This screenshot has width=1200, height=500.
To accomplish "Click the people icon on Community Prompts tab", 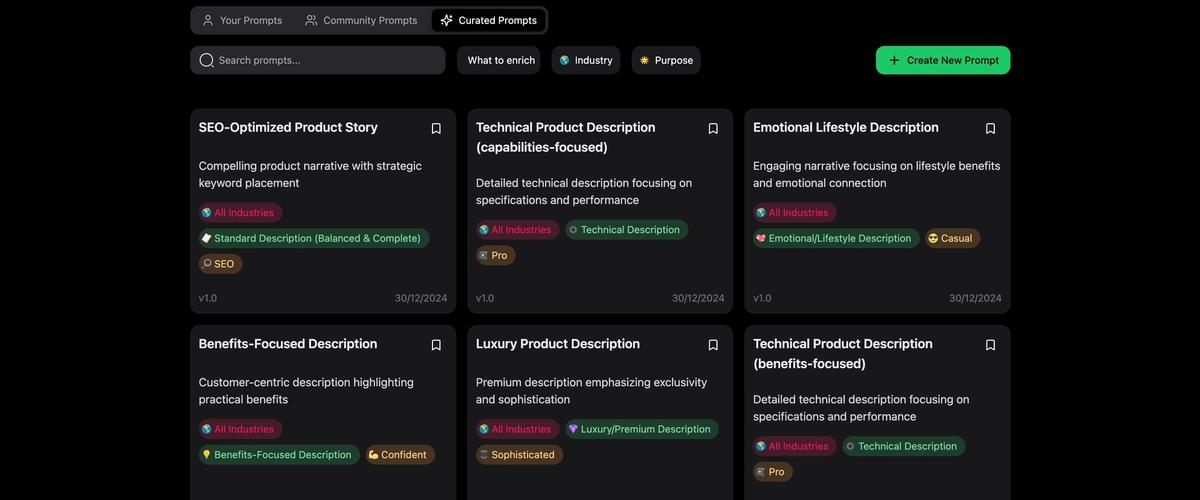I will click(x=312, y=20).
